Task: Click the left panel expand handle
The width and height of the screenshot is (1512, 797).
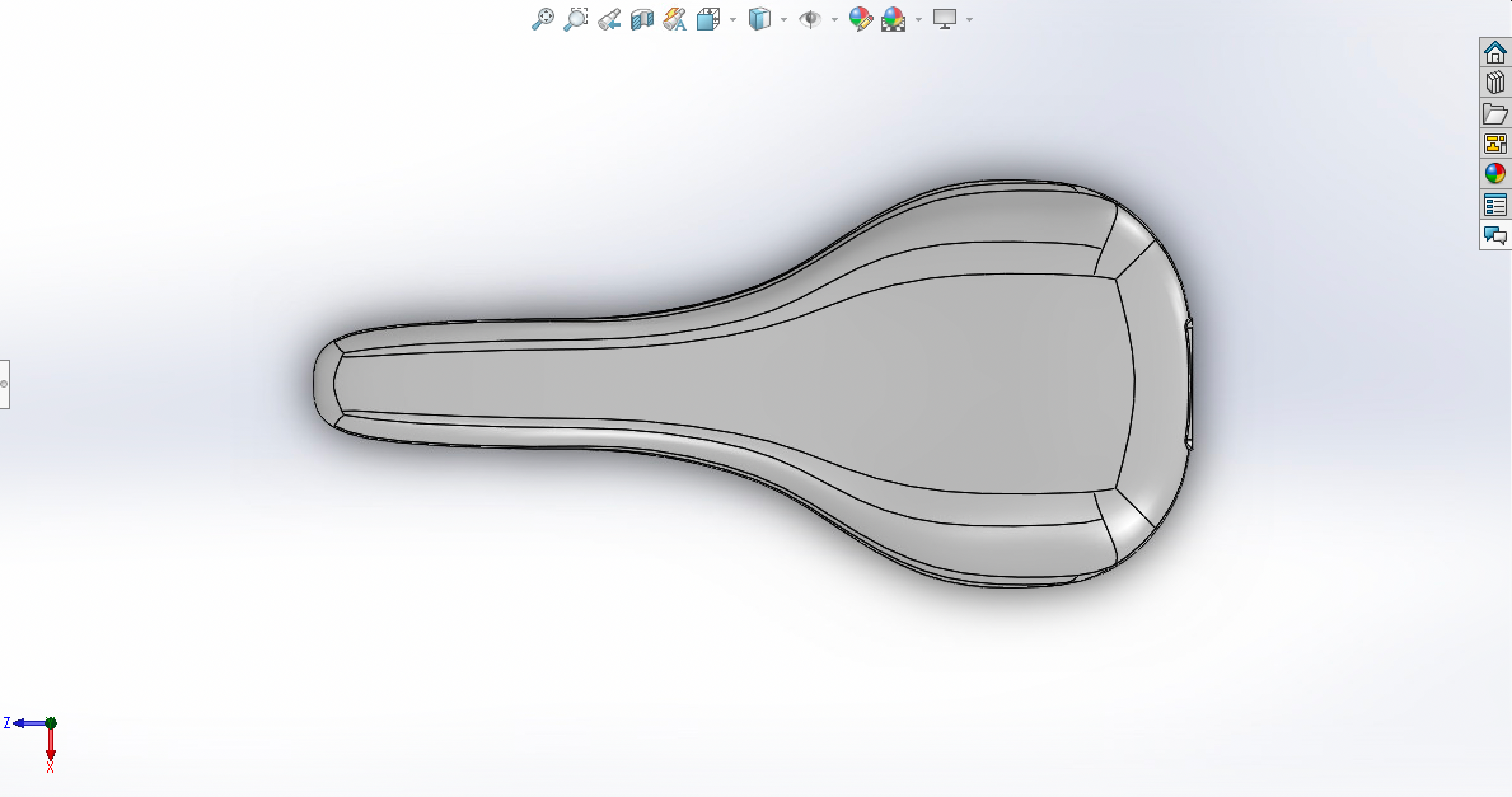Action: [4, 384]
